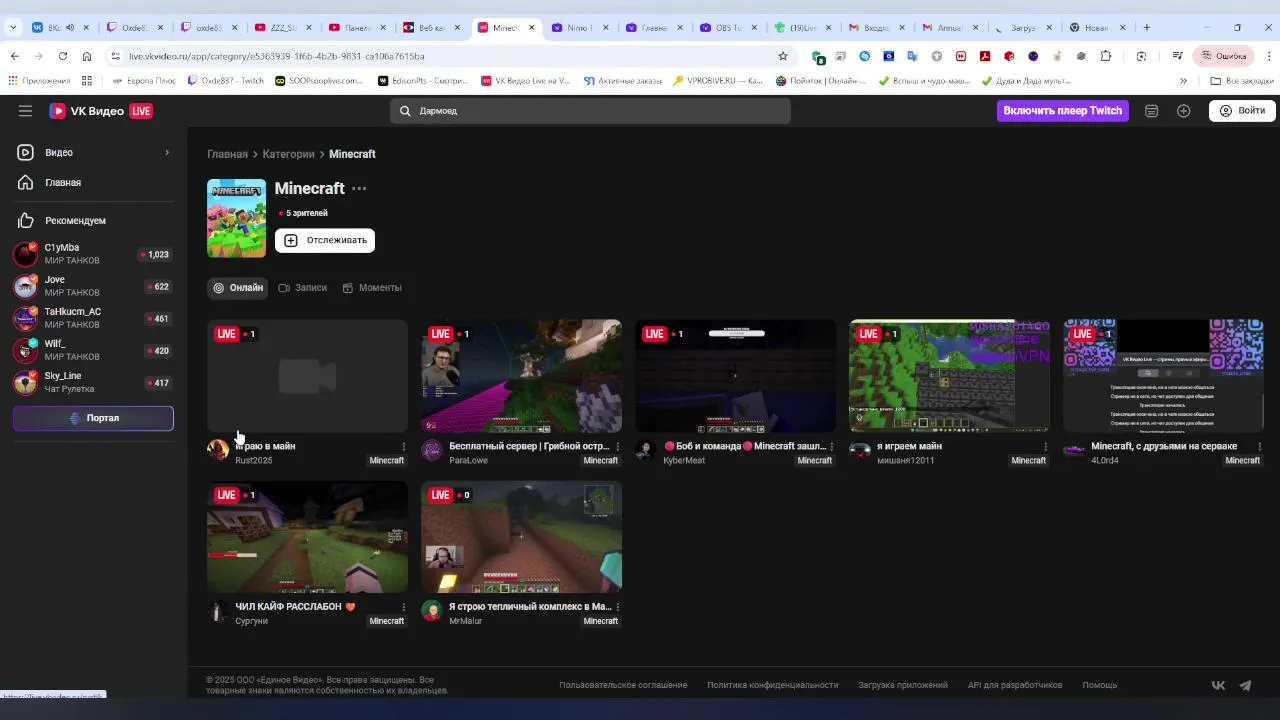The width and height of the screenshot is (1280, 720).
Task: Click Главная breadcrumb link
Action: 227,154
